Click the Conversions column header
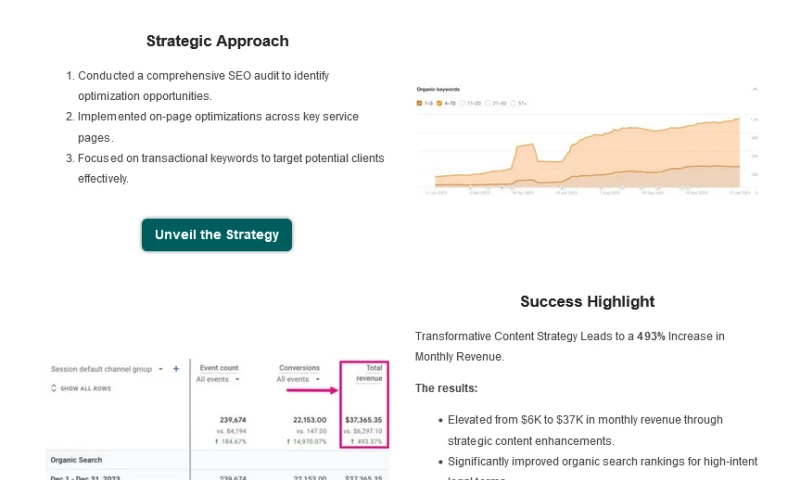 pyautogui.click(x=299, y=368)
